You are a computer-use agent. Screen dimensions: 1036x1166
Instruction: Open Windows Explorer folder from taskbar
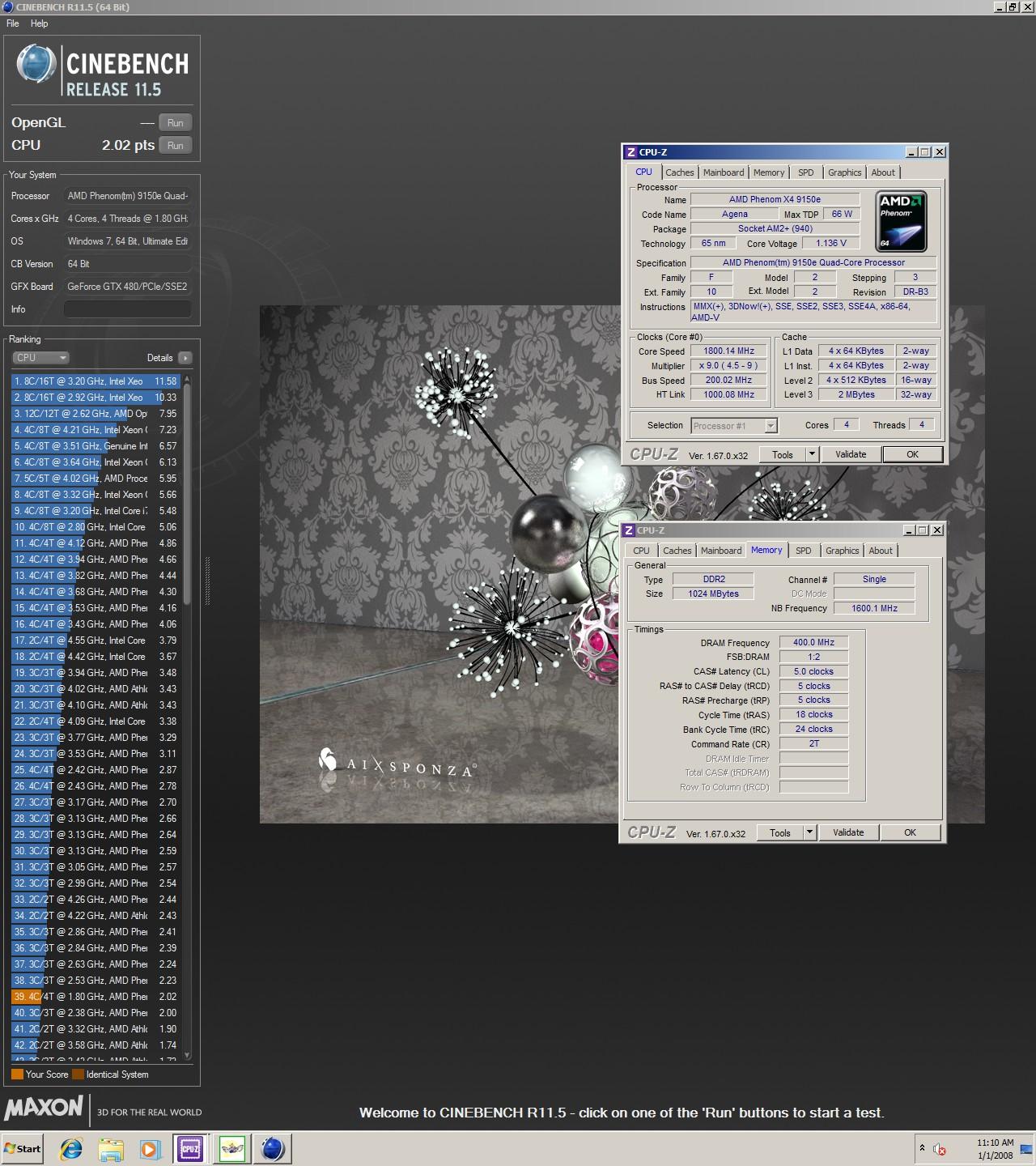[x=111, y=1148]
